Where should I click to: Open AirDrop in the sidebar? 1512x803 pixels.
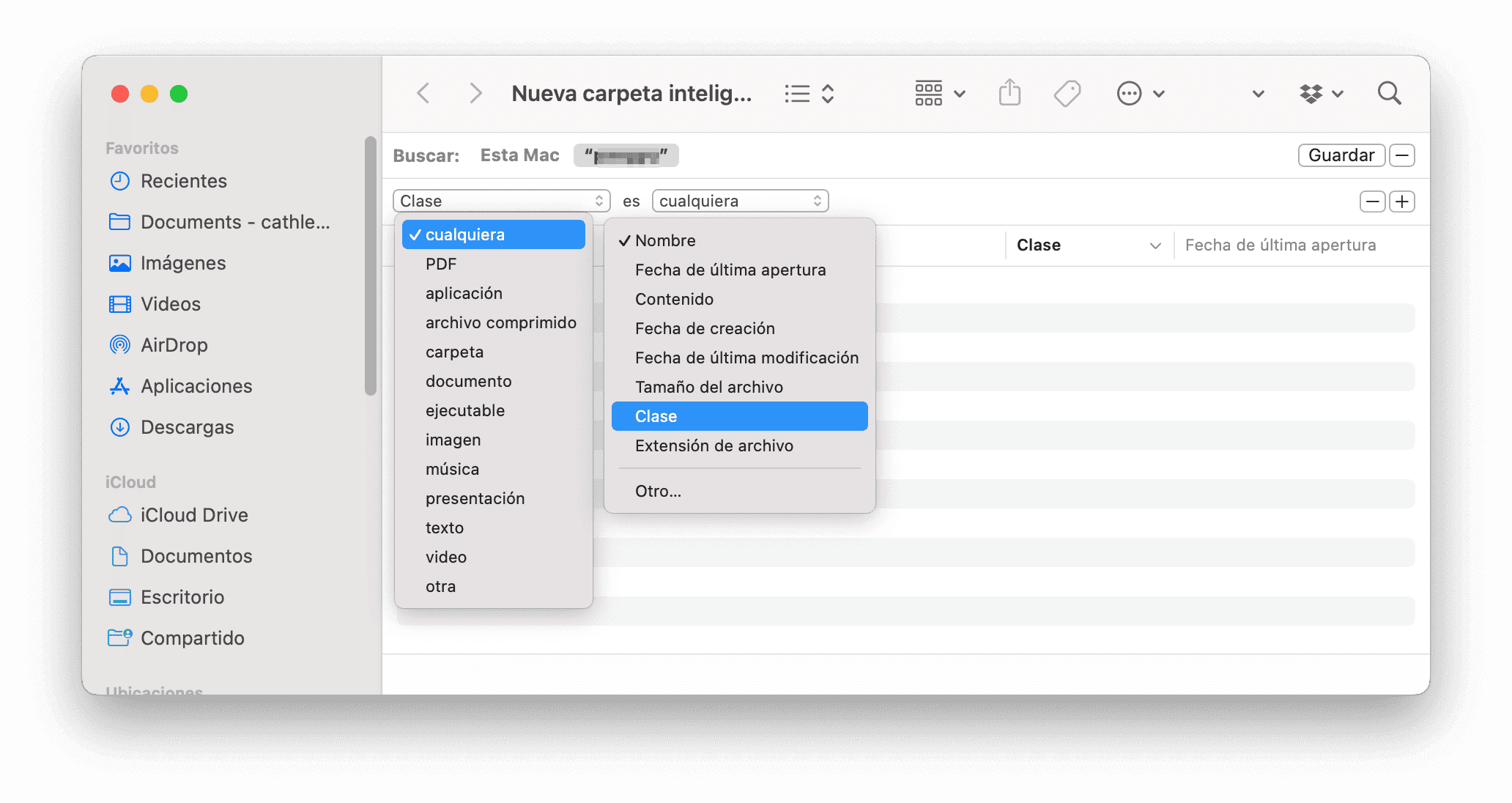pos(158,345)
